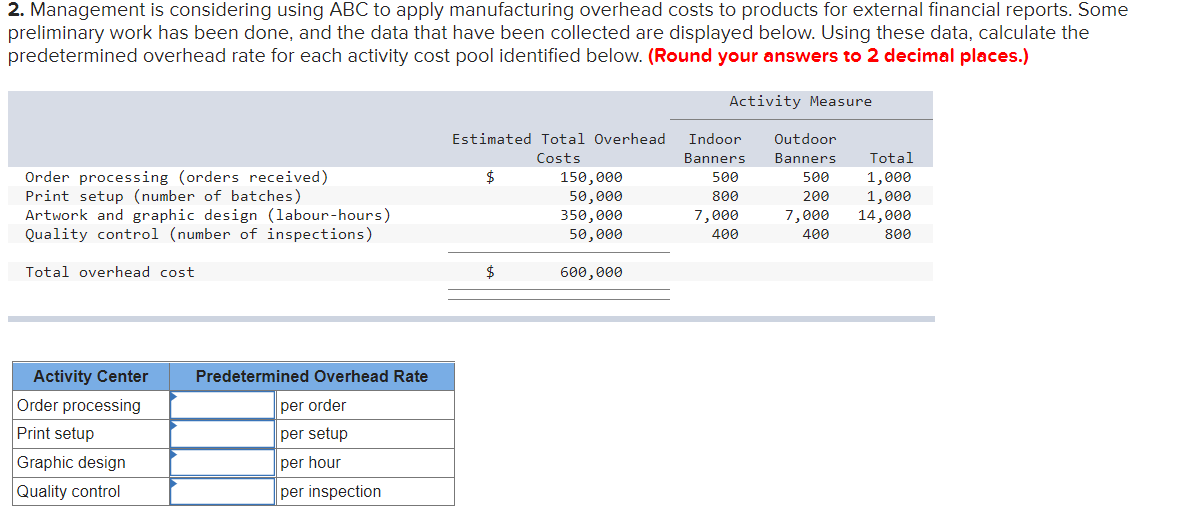This screenshot has height=526, width=1200.
Task: Click 'Order processing' in answer table
Action: click(79, 405)
